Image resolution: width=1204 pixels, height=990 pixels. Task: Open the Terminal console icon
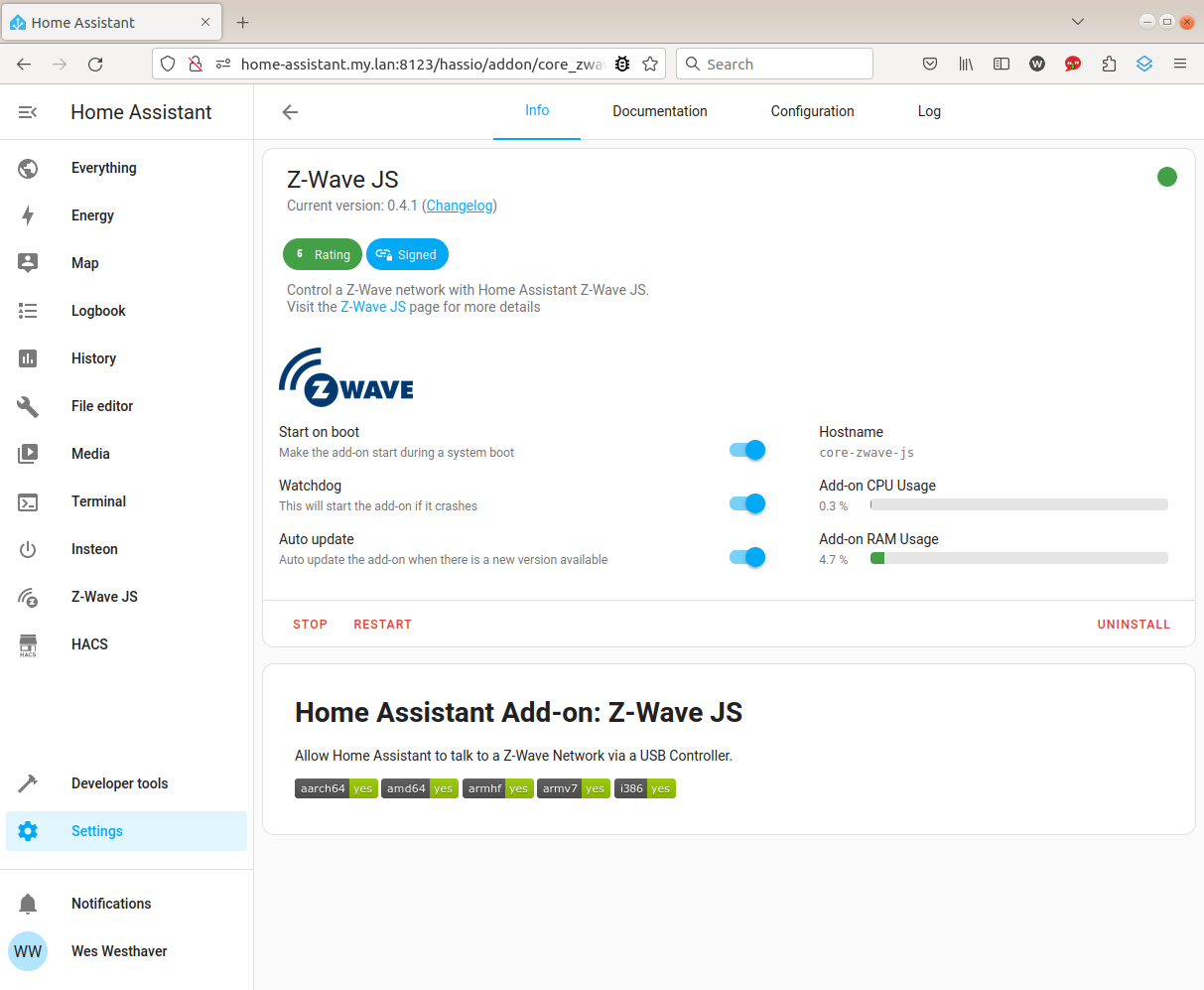point(28,501)
